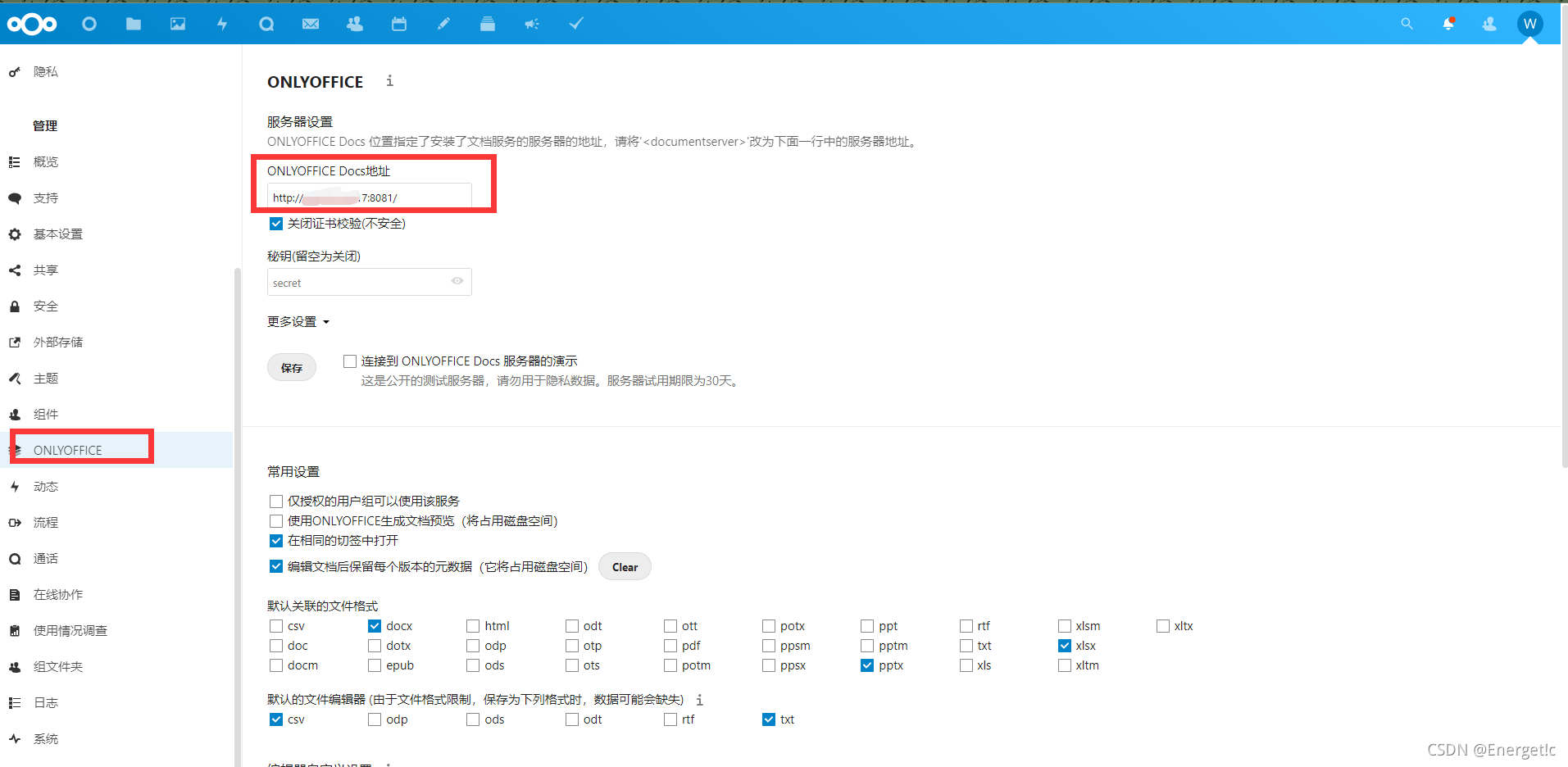Open notifications bell icon
Image resolution: width=1568 pixels, height=767 pixels.
click(x=1448, y=24)
